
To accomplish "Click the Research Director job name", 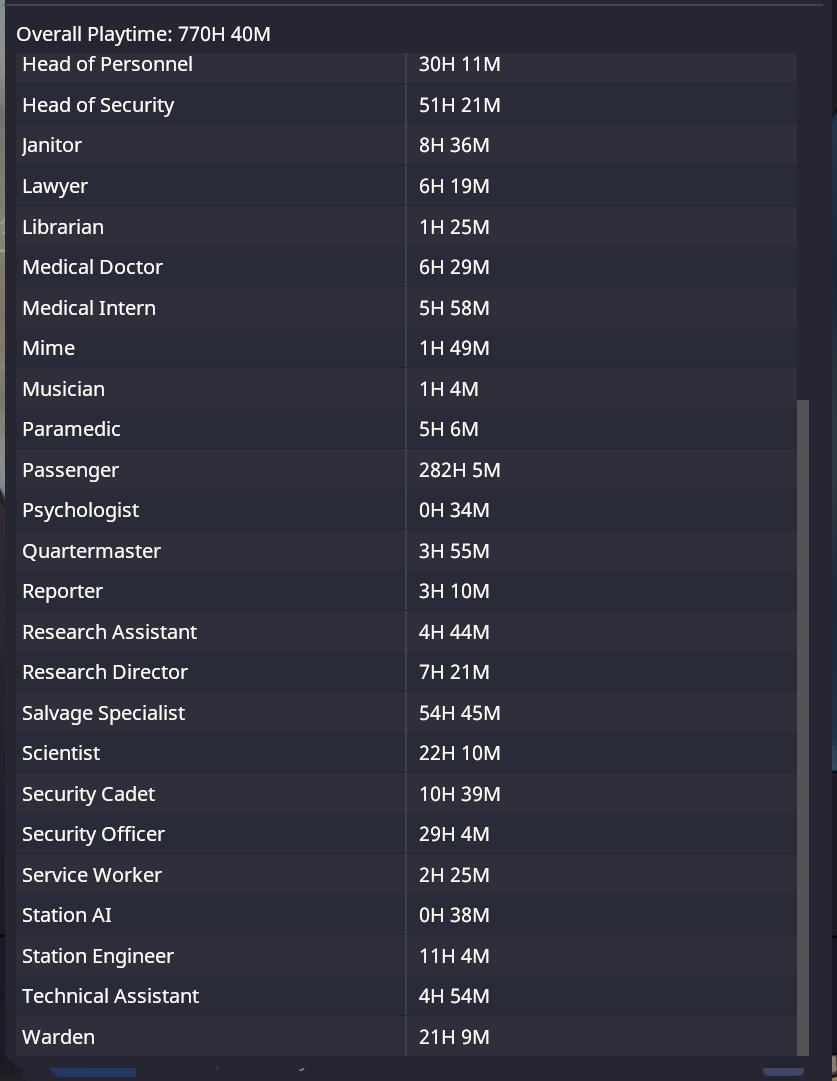I will coord(105,672).
